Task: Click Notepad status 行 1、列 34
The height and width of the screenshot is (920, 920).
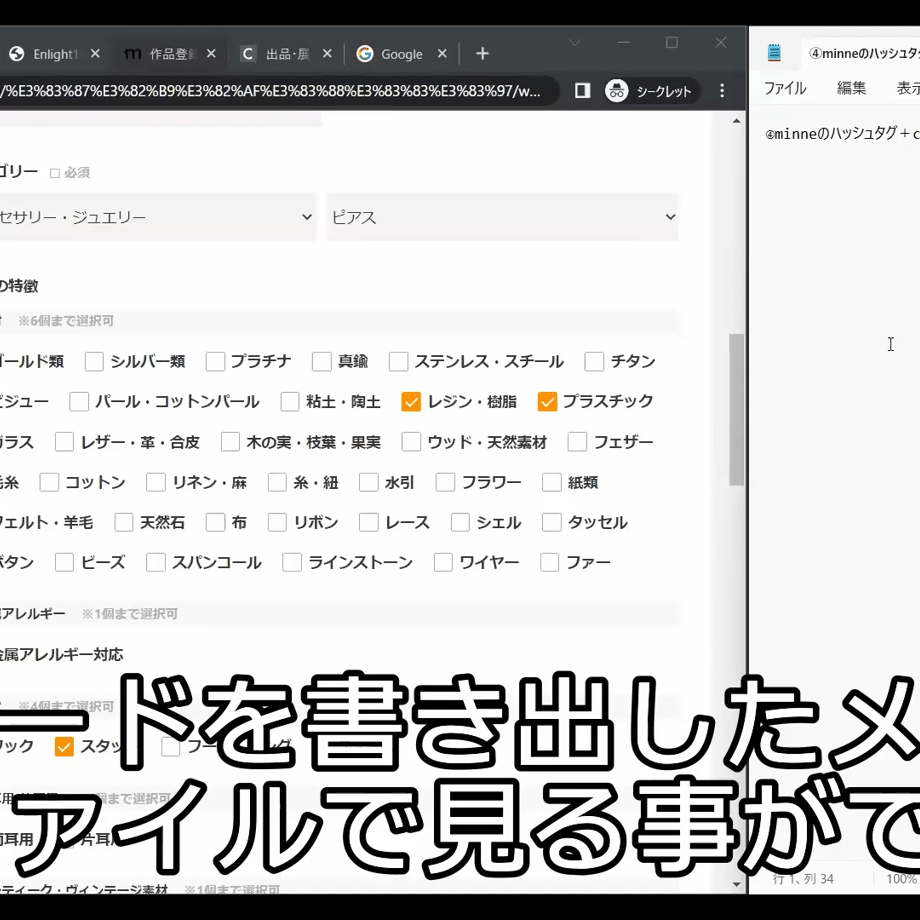Action: [x=803, y=878]
